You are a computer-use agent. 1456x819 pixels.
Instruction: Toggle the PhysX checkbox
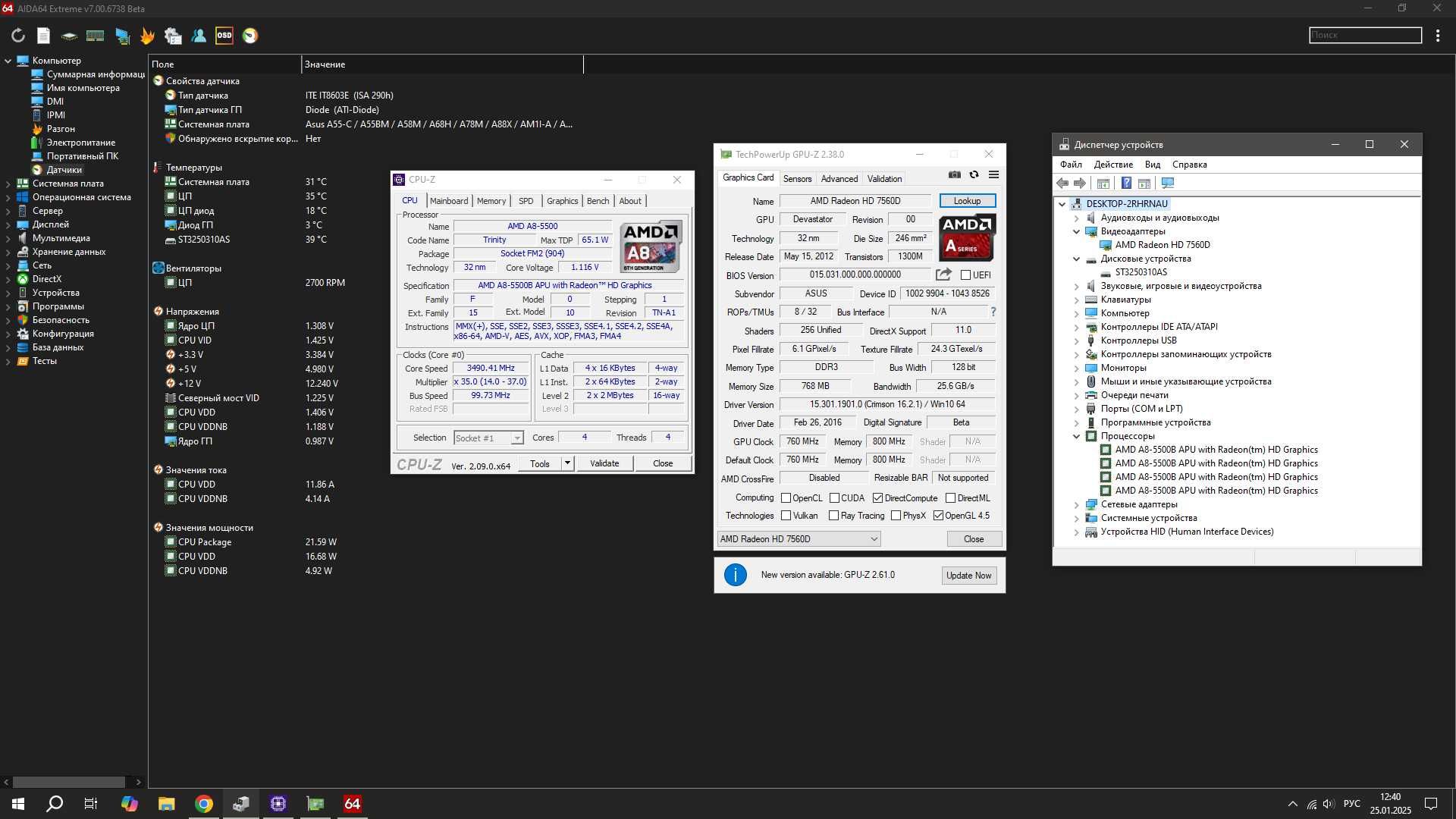[896, 516]
